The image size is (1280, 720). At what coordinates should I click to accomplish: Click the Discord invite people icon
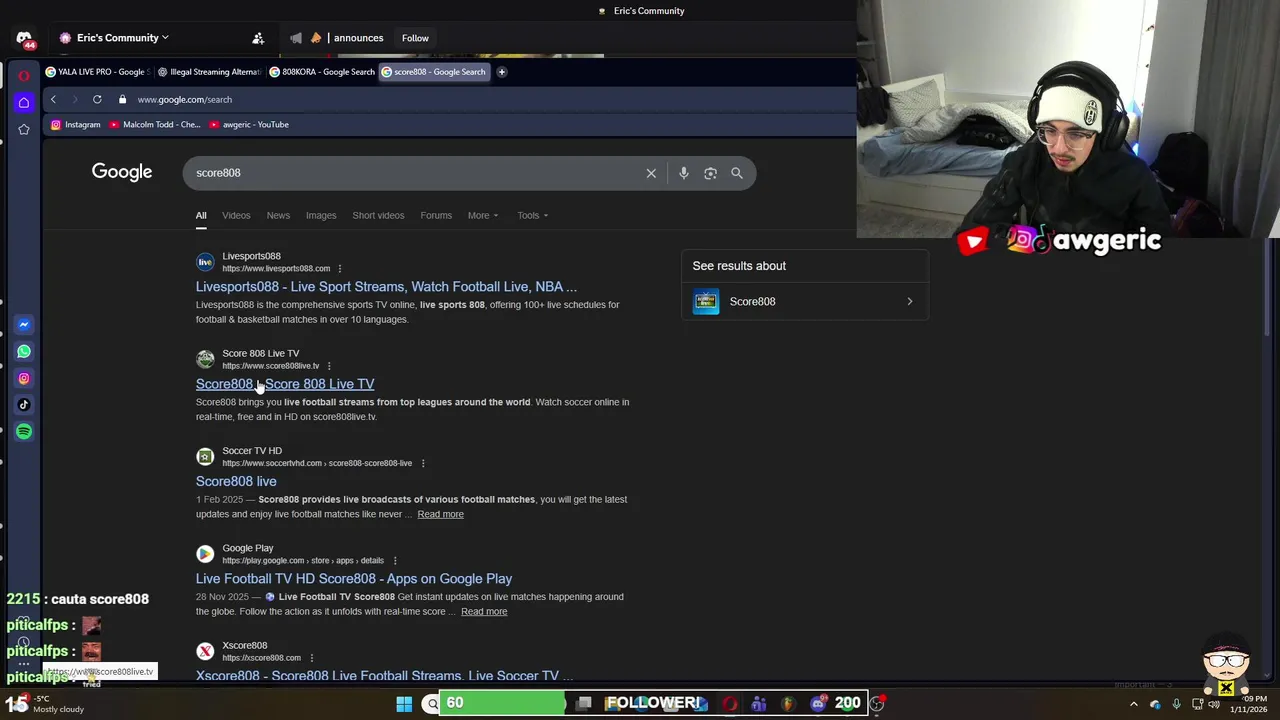[x=258, y=38]
